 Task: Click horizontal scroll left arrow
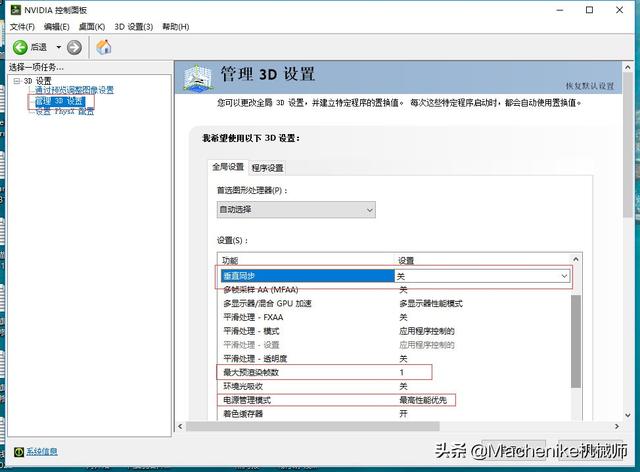pyautogui.click(x=180, y=426)
